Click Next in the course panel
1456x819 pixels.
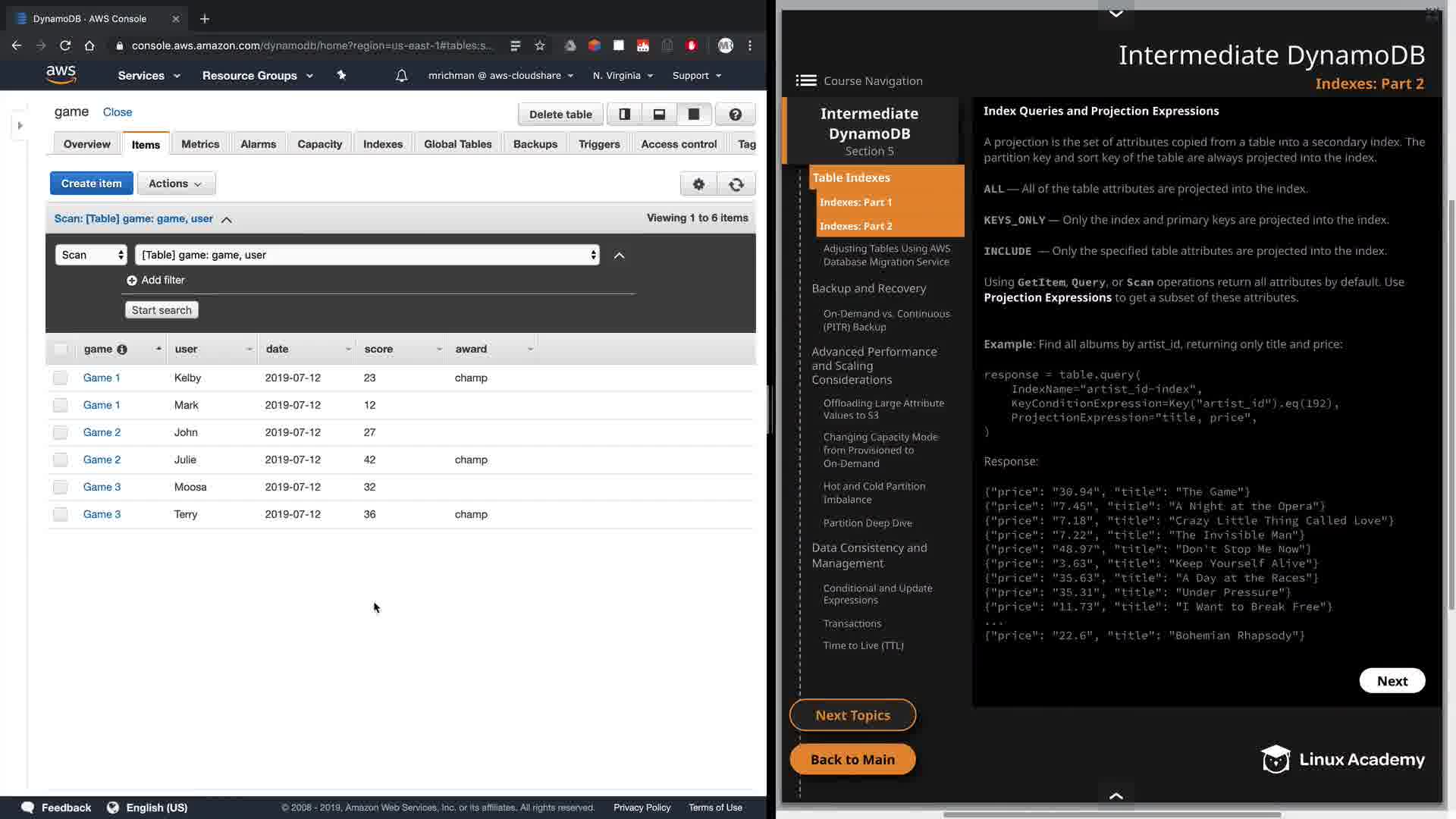click(1392, 681)
